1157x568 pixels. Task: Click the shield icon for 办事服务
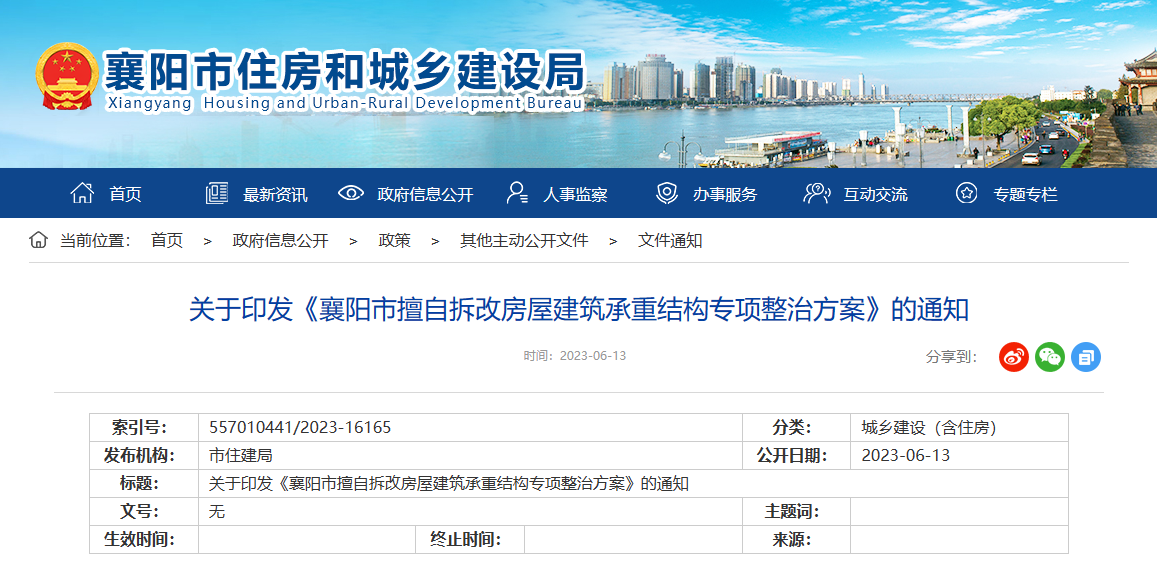tap(666, 193)
